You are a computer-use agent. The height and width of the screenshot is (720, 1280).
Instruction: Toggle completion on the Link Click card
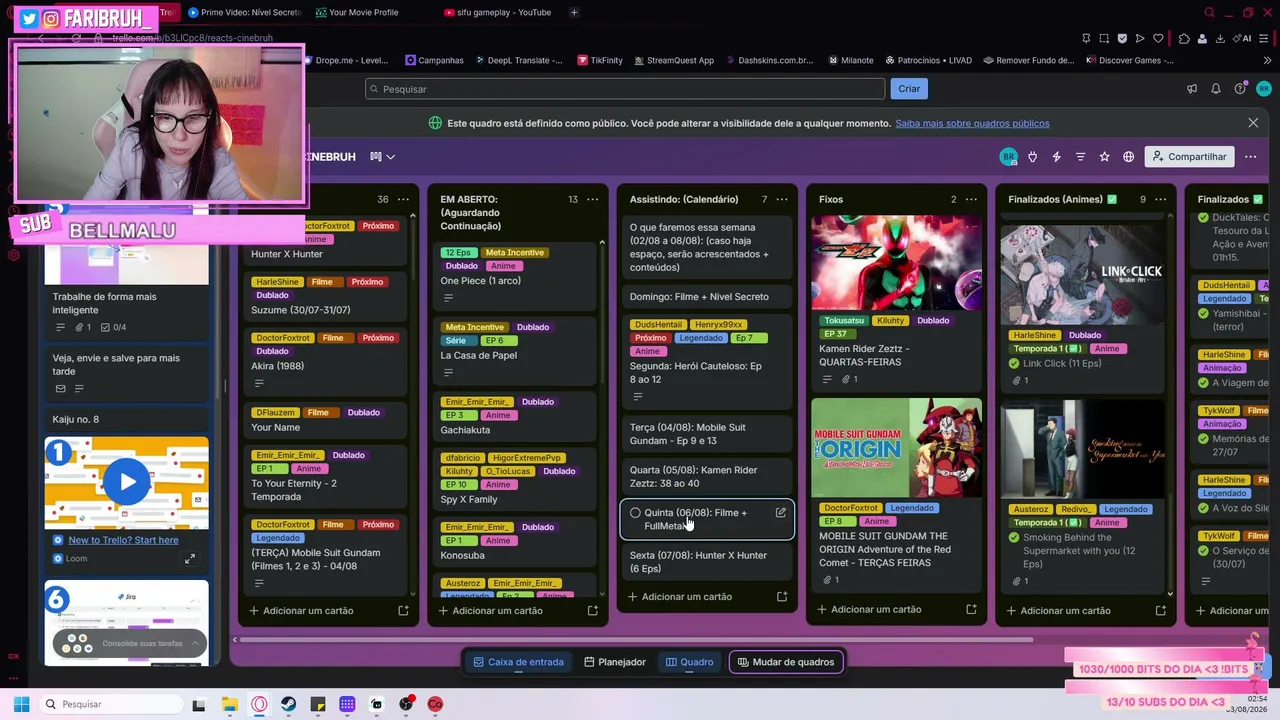click(x=1014, y=363)
